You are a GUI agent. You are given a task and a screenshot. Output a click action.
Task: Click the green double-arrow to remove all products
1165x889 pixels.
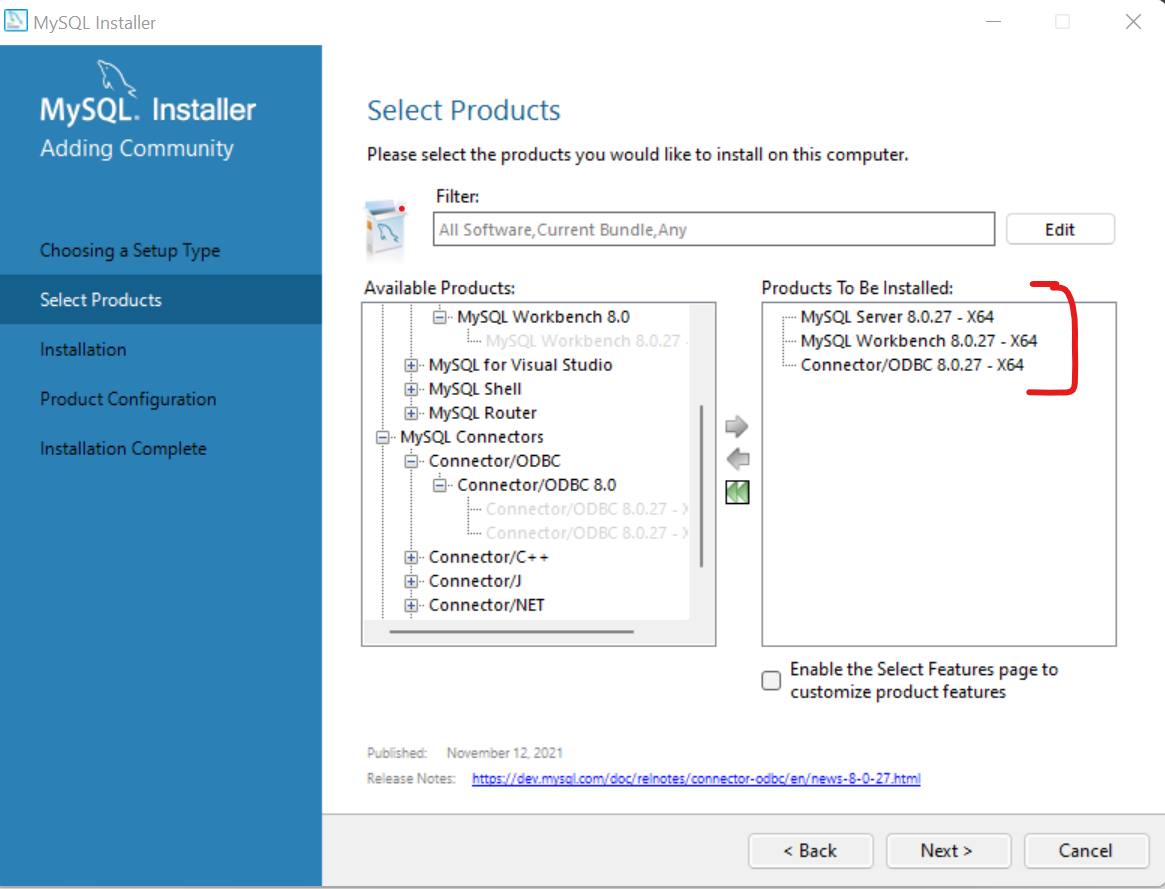[737, 491]
